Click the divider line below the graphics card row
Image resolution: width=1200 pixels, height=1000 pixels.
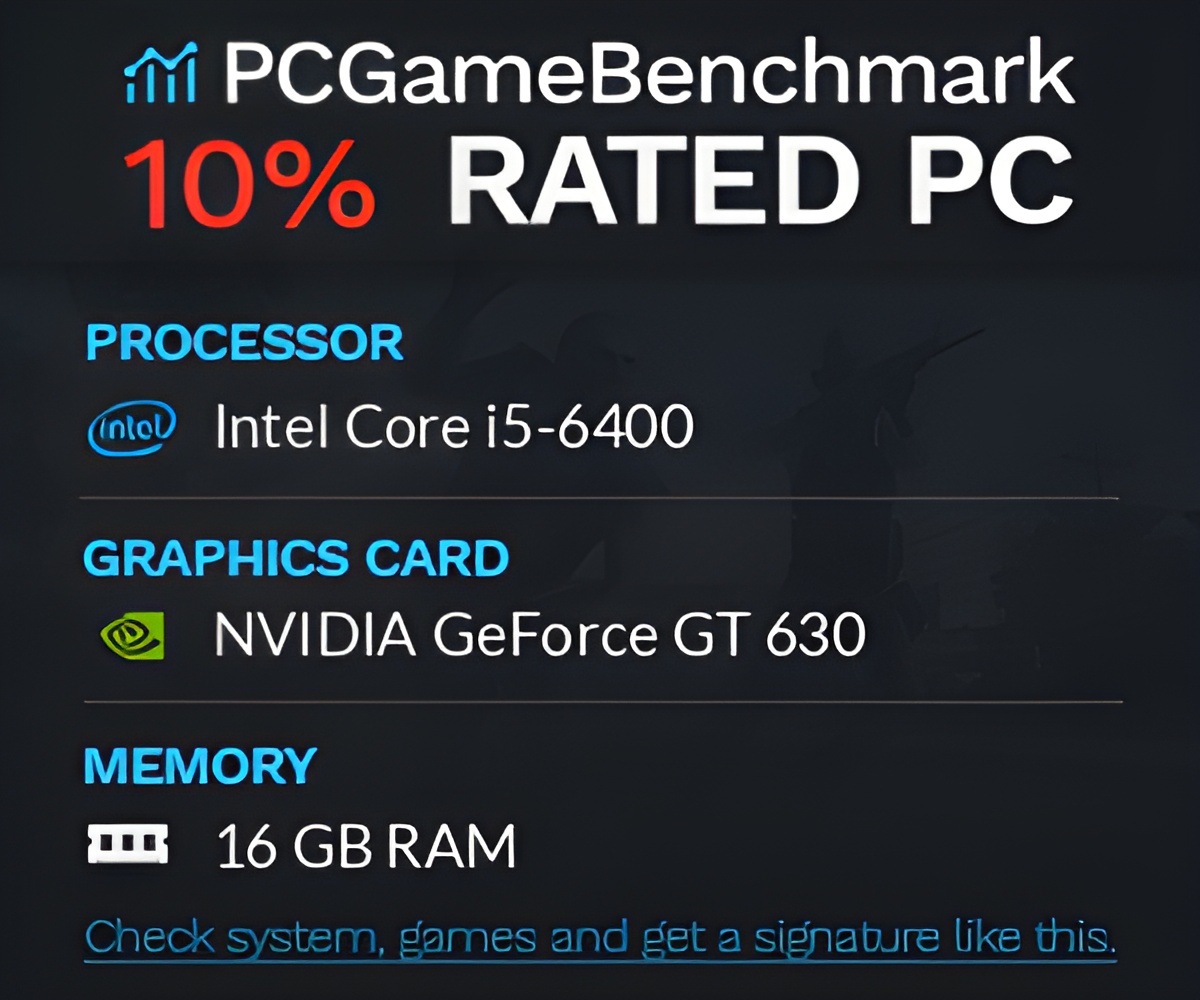(600, 702)
